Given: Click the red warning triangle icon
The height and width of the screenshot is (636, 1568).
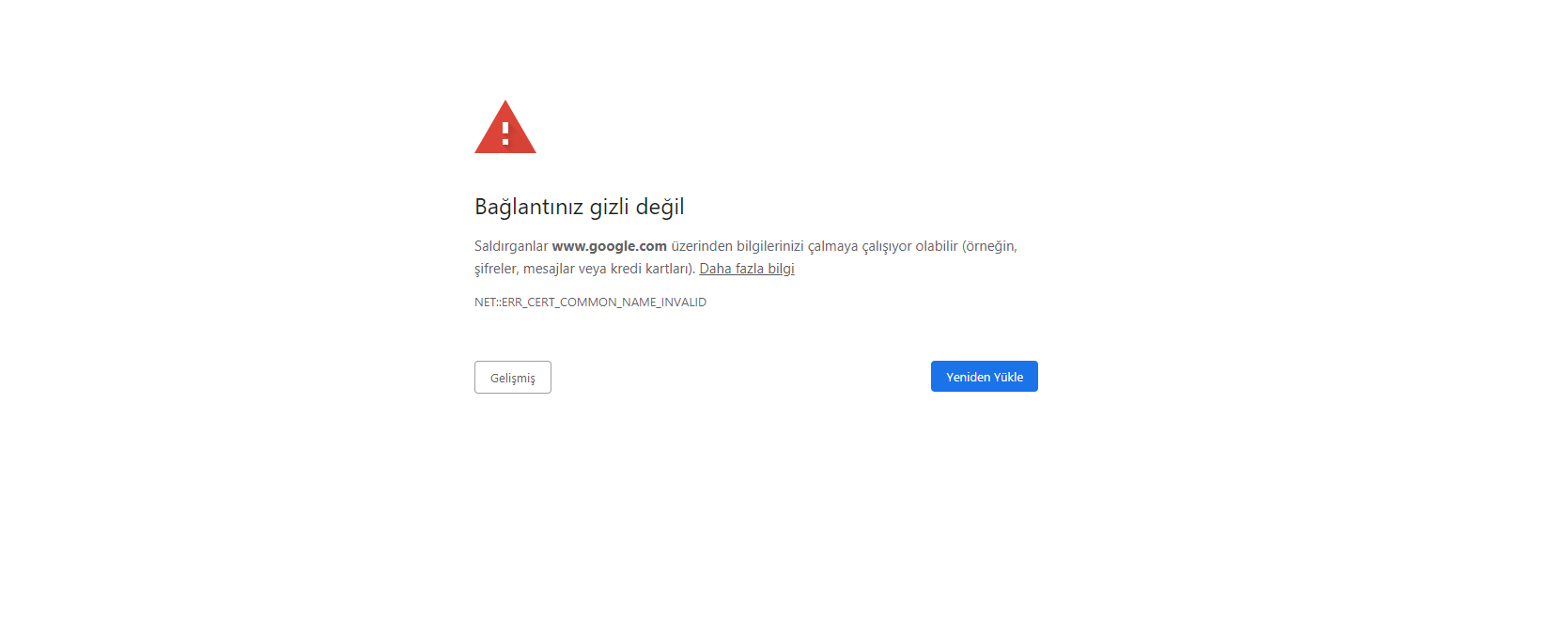Looking at the screenshot, I should 505,128.
